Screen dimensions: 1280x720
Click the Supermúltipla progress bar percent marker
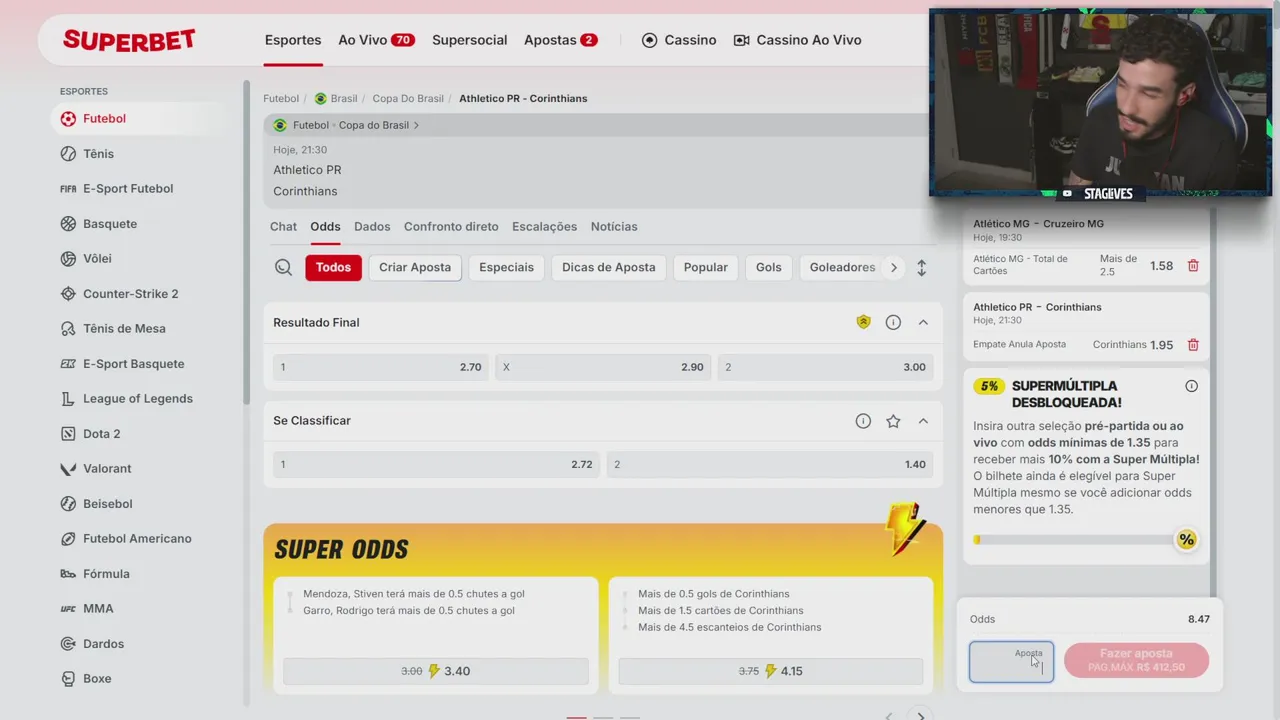click(1186, 540)
